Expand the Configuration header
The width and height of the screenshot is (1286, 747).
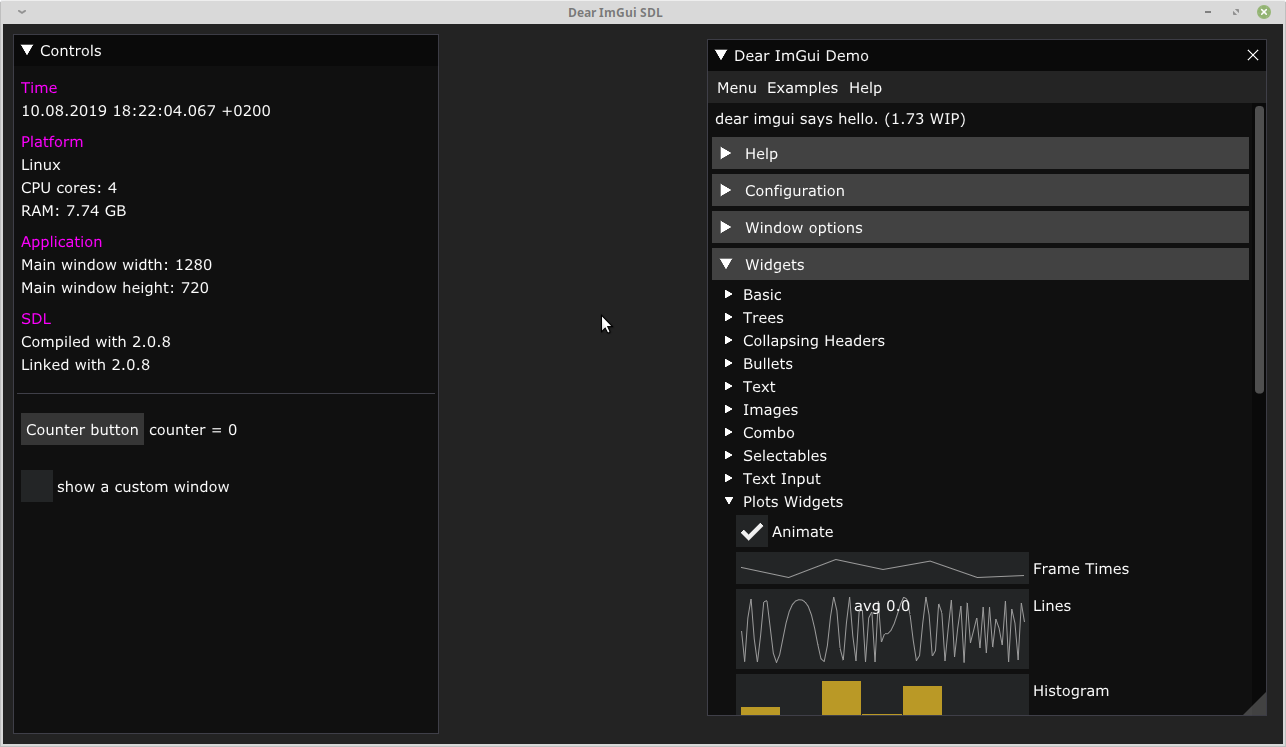click(980, 190)
